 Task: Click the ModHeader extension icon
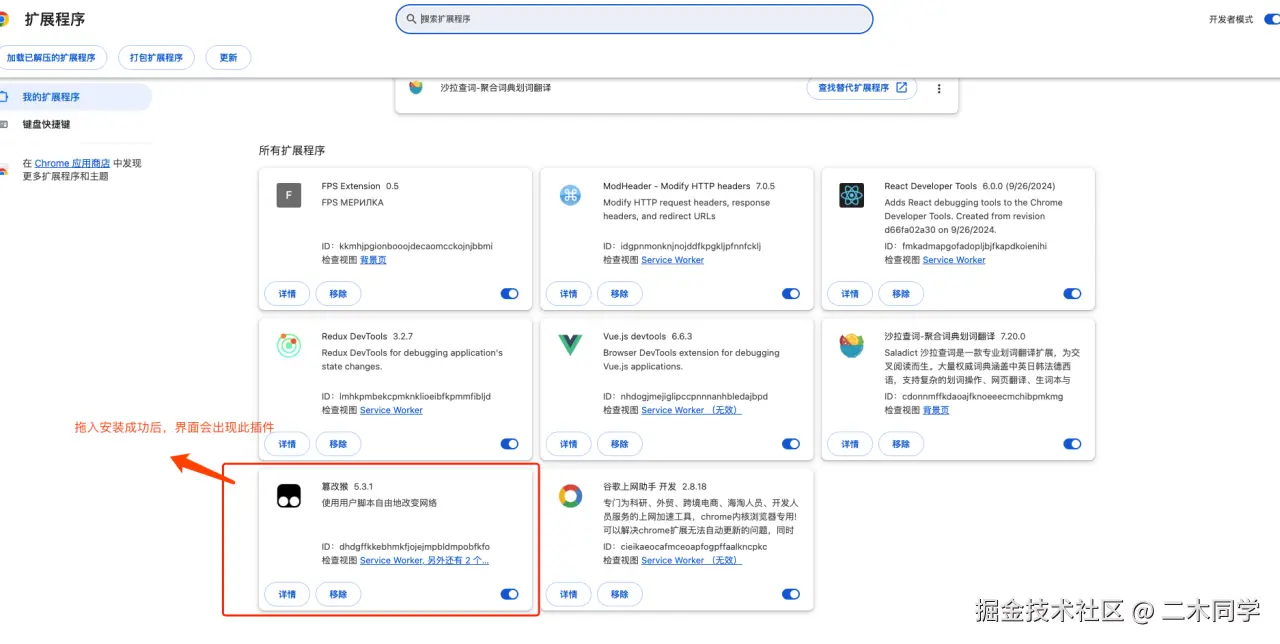point(570,195)
